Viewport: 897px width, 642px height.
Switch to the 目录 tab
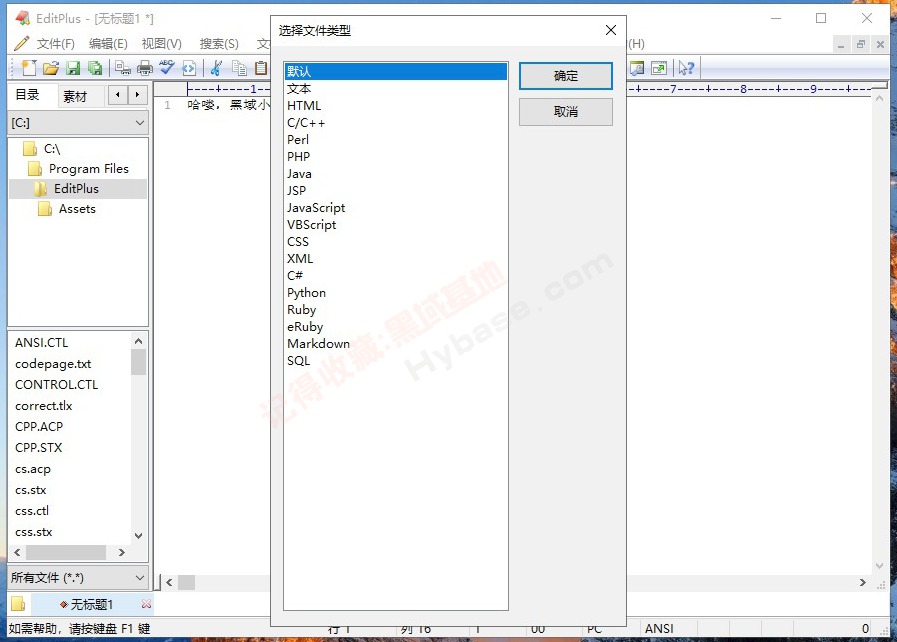[27, 95]
